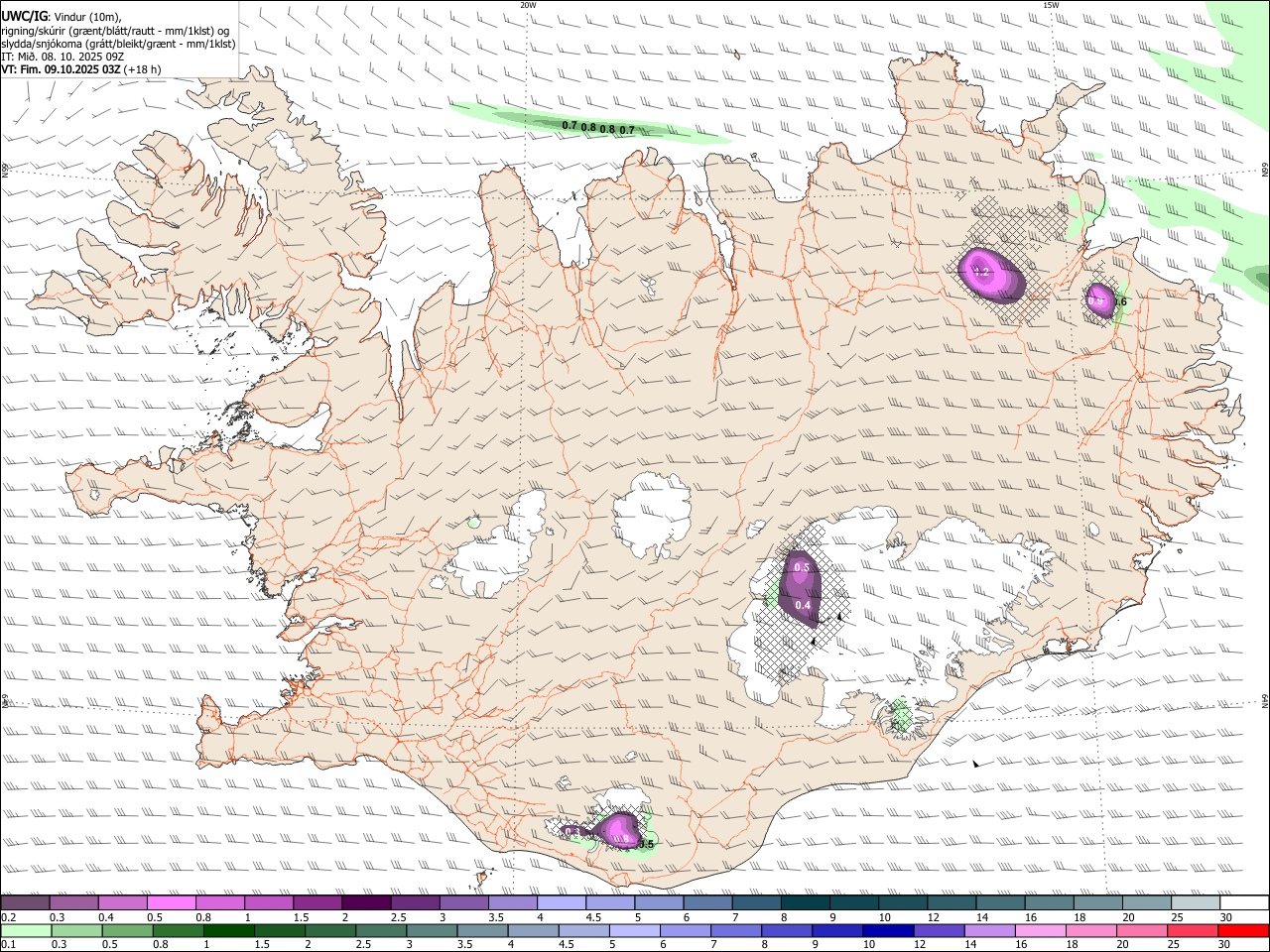Image resolution: width=1270 pixels, height=952 pixels.
Task: Select the lavender 4 swatch in the upper legend row
Action: point(560,903)
